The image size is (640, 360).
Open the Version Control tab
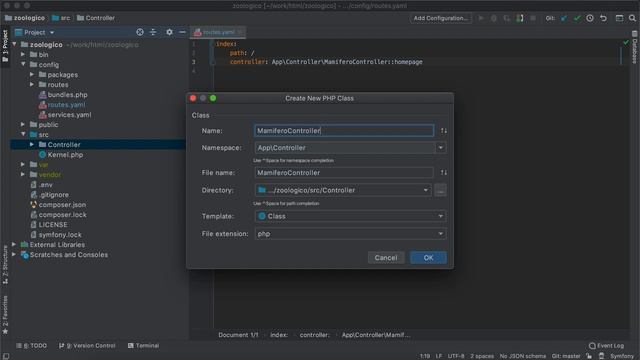pyautogui.click(x=87, y=346)
